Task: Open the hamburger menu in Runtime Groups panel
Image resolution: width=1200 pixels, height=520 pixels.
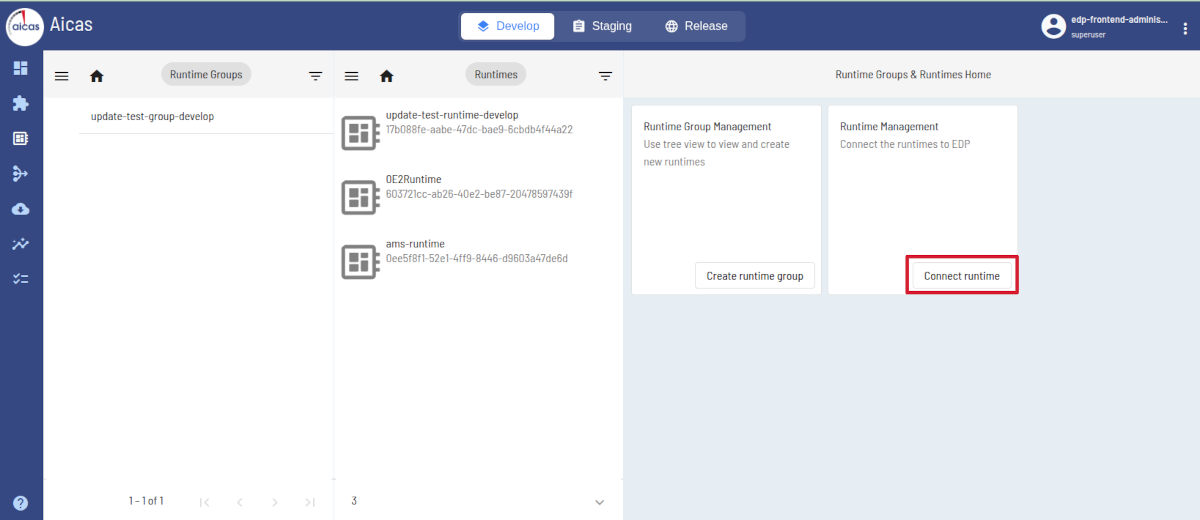Action: [x=61, y=76]
